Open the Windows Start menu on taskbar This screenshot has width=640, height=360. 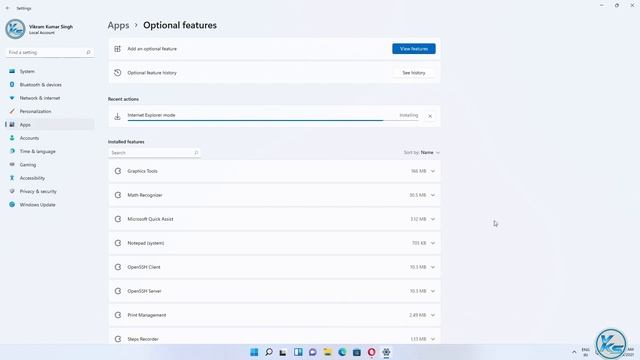254,352
